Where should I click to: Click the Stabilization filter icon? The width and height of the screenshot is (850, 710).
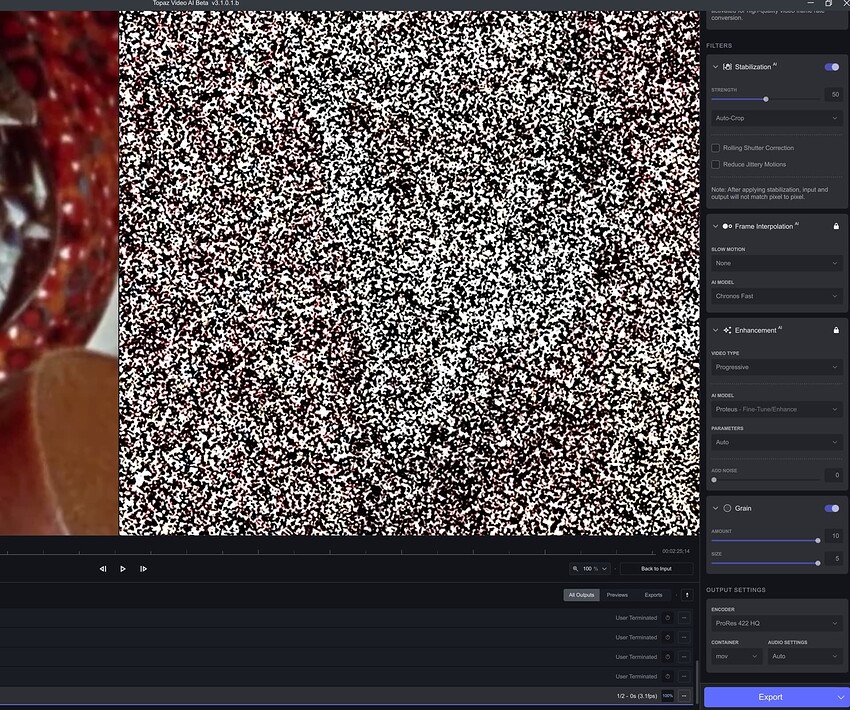(727, 67)
